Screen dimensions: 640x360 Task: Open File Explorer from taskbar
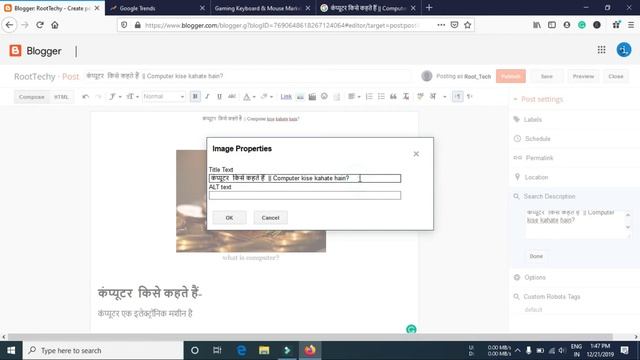(264, 350)
